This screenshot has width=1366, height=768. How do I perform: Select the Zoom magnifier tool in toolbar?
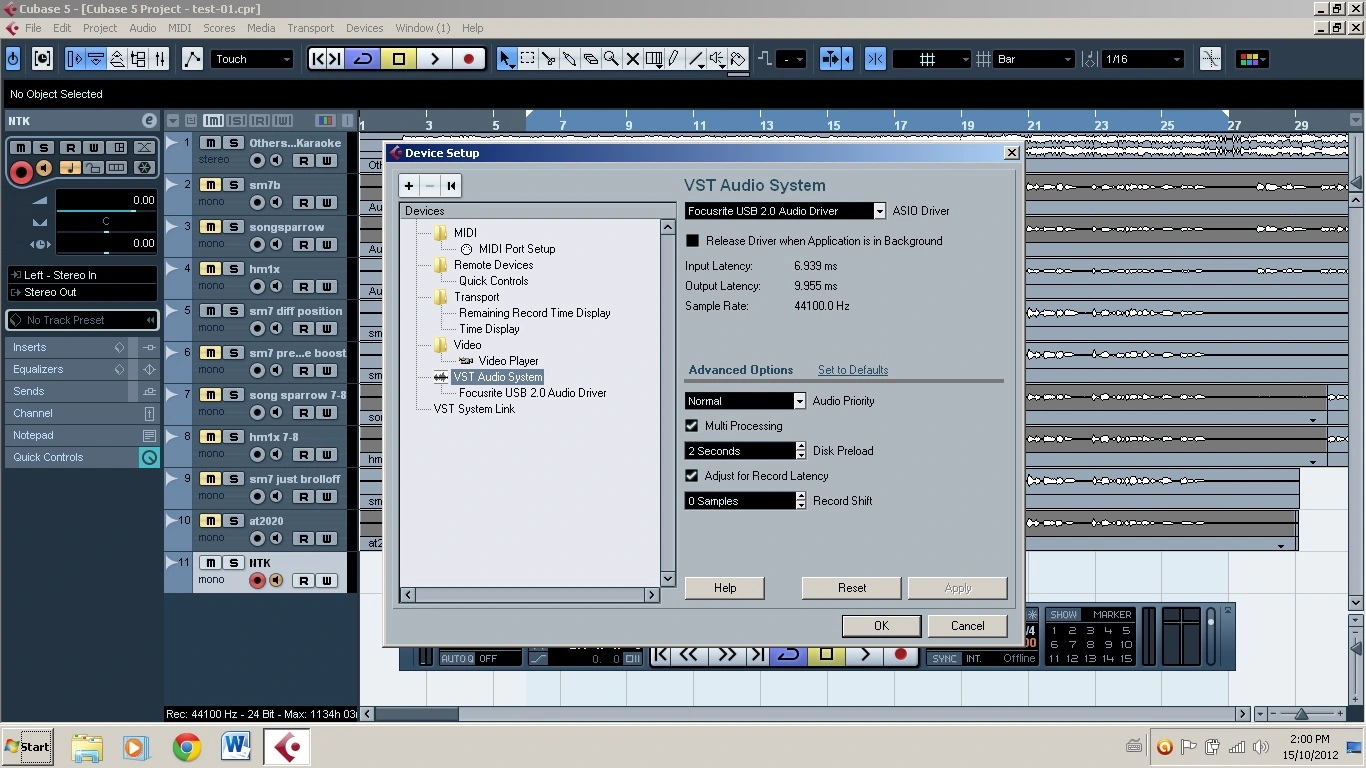point(611,60)
